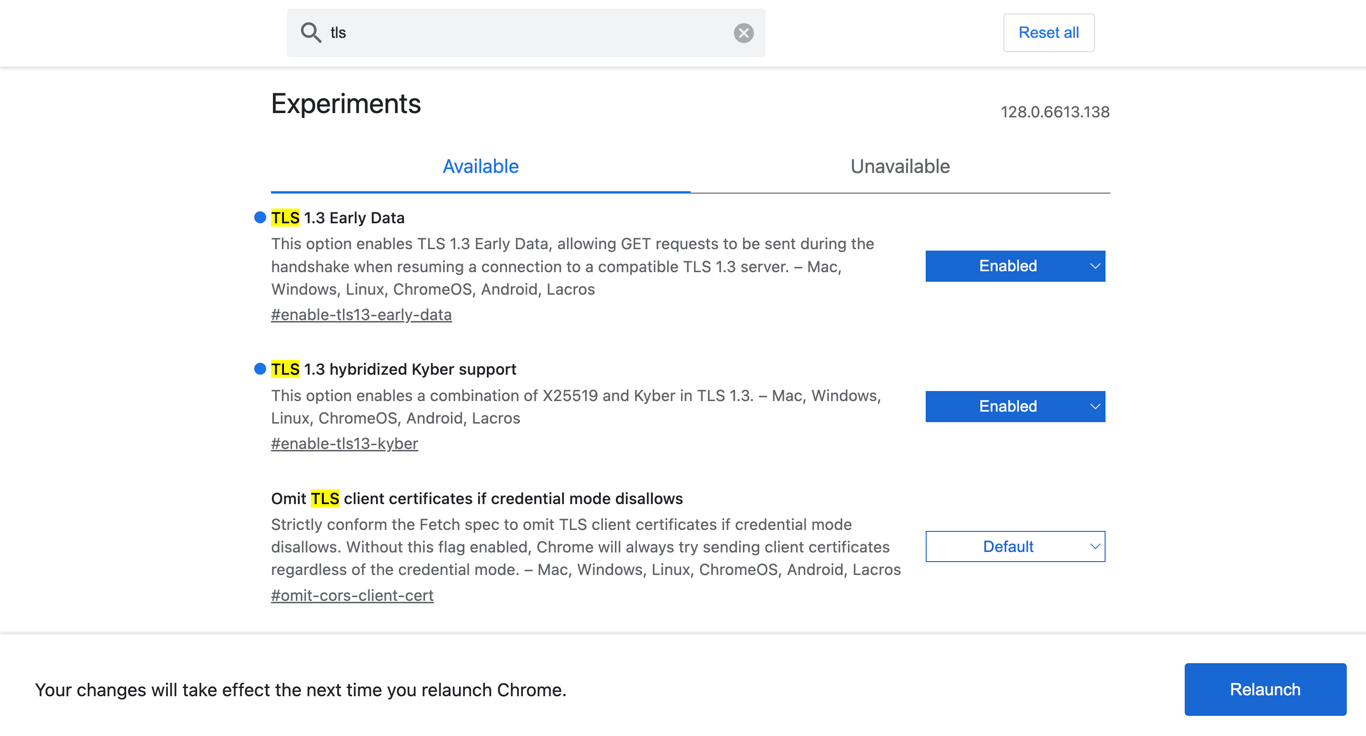Click the Omit TLS client certificates flag title
The height and width of the screenshot is (736, 1366).
[477, 497]
